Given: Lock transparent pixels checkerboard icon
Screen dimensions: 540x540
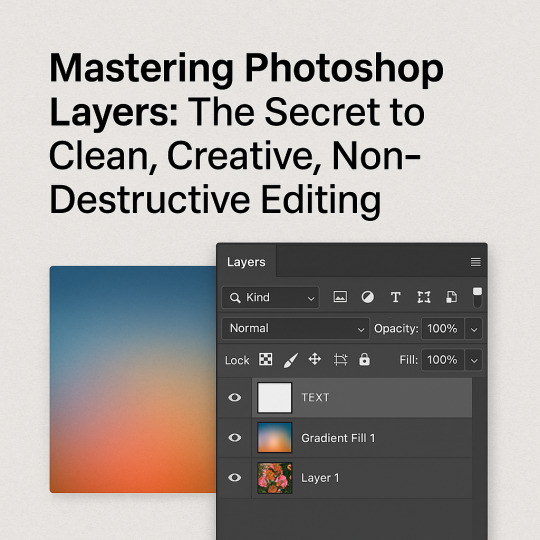Looking at the screenshot, I should (x=265, y=359).
